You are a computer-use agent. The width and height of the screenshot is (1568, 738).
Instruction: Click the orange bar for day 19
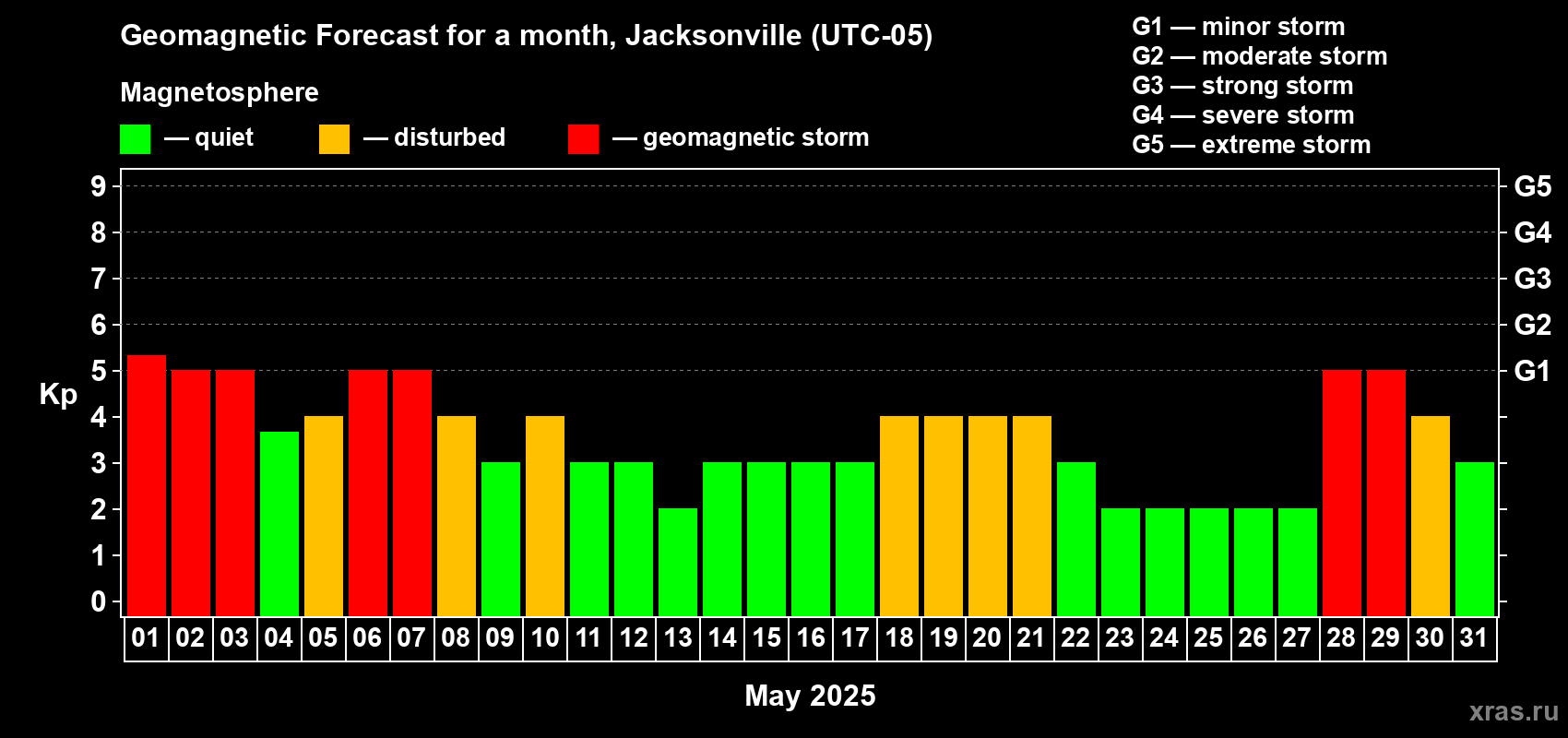click(944, 517)
